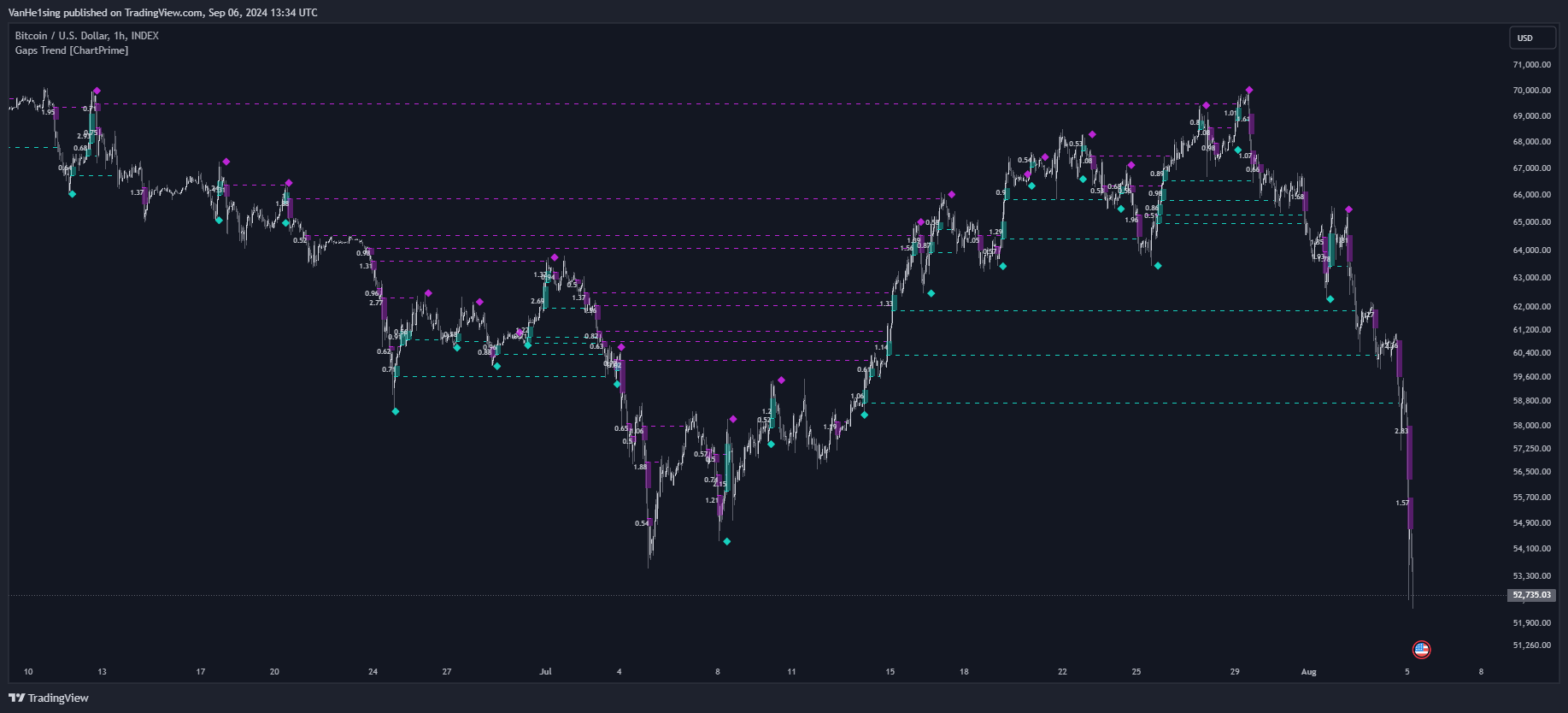1568x713 pixels.
Task: Click the 54,900.00 price axis label
Action: coord(1531,523)
